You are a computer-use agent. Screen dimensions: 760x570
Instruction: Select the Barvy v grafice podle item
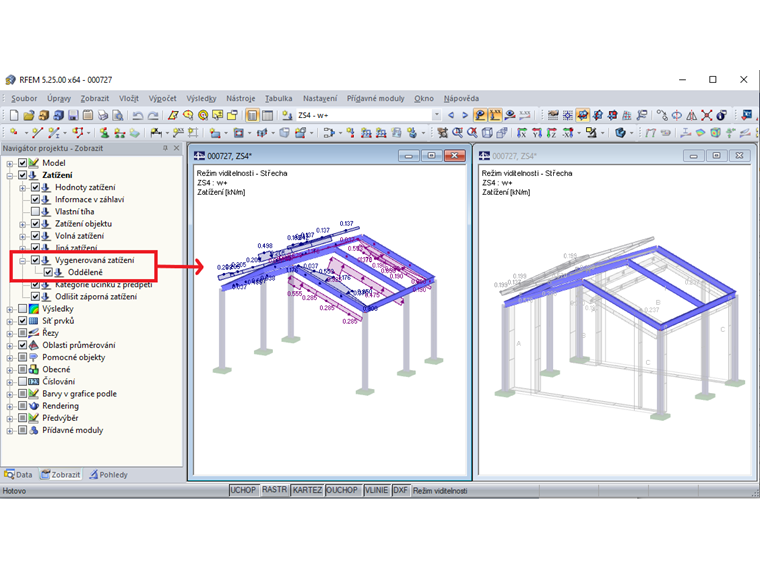coord(79,394)
